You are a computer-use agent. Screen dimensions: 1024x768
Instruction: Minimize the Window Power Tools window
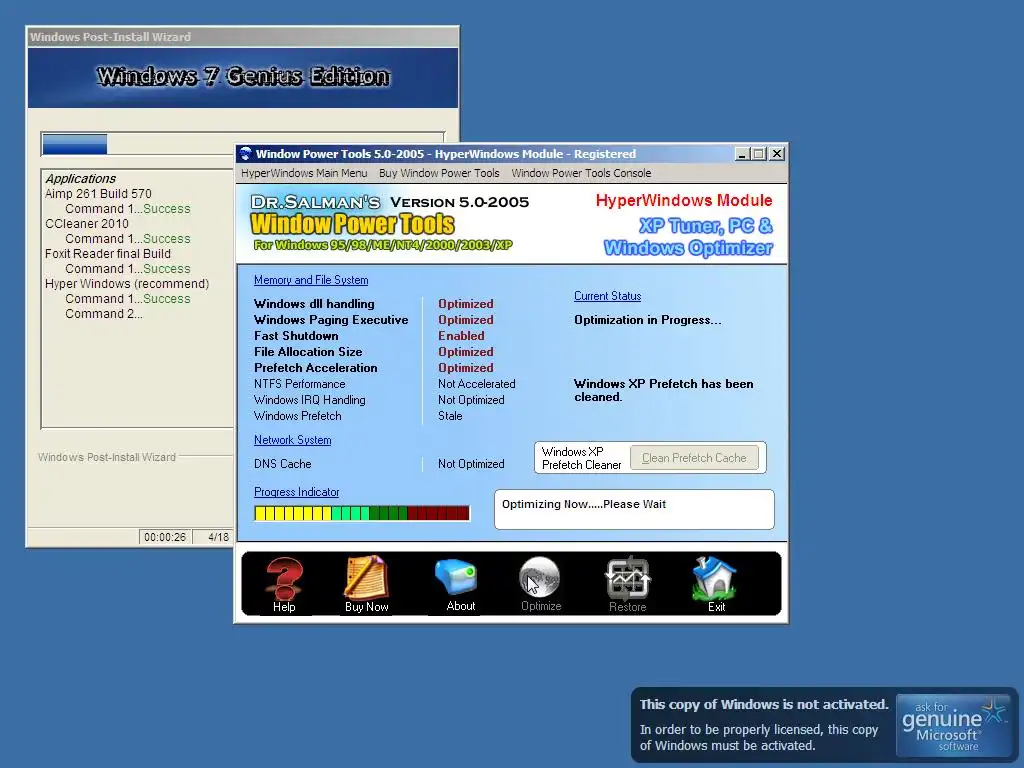742,154
